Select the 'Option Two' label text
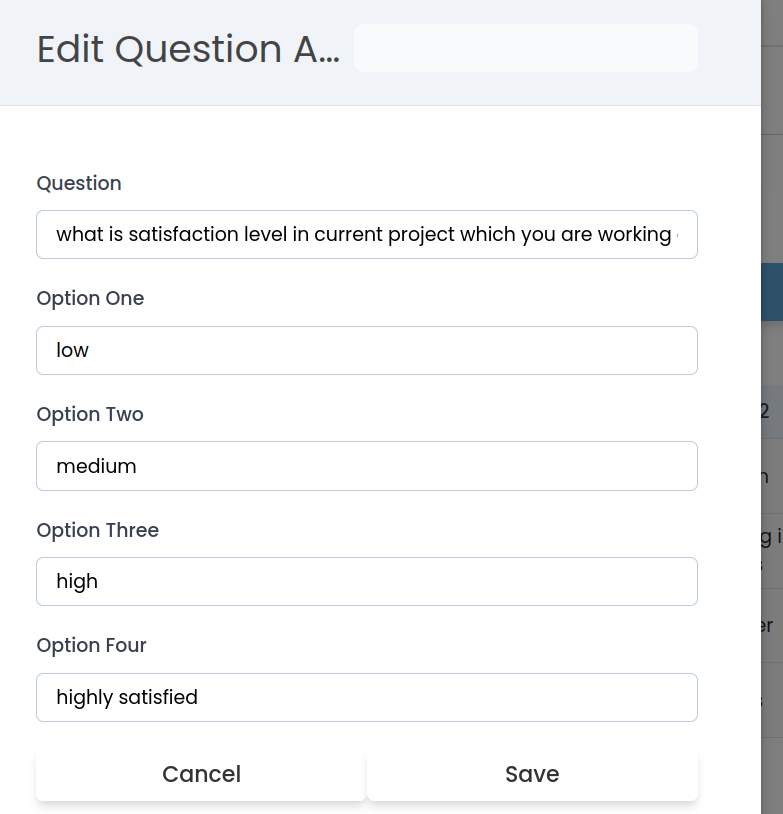This screenshot has width=783, height=814. pos(90,414)
